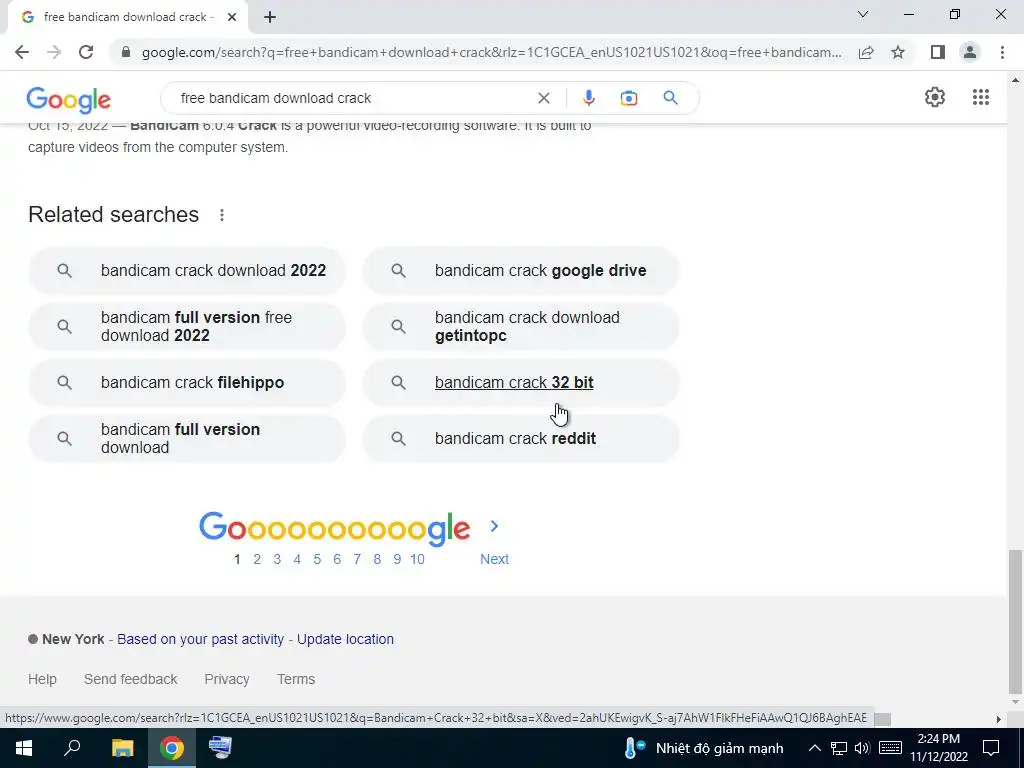Viewport: 1024px width, 768px height.
Task: Select the Chrome icon in the taskbar
Action: [x=171, y=748]
